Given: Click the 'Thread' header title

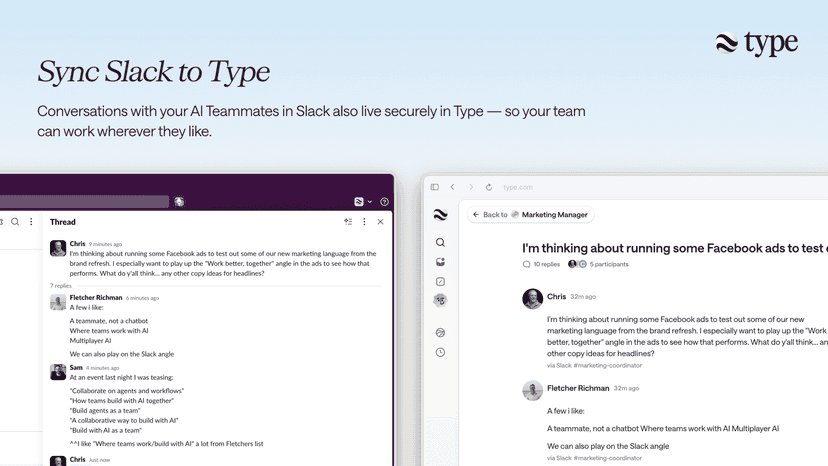Looking at the screenshot, I should pyautogui.click(x=63, y=222).
